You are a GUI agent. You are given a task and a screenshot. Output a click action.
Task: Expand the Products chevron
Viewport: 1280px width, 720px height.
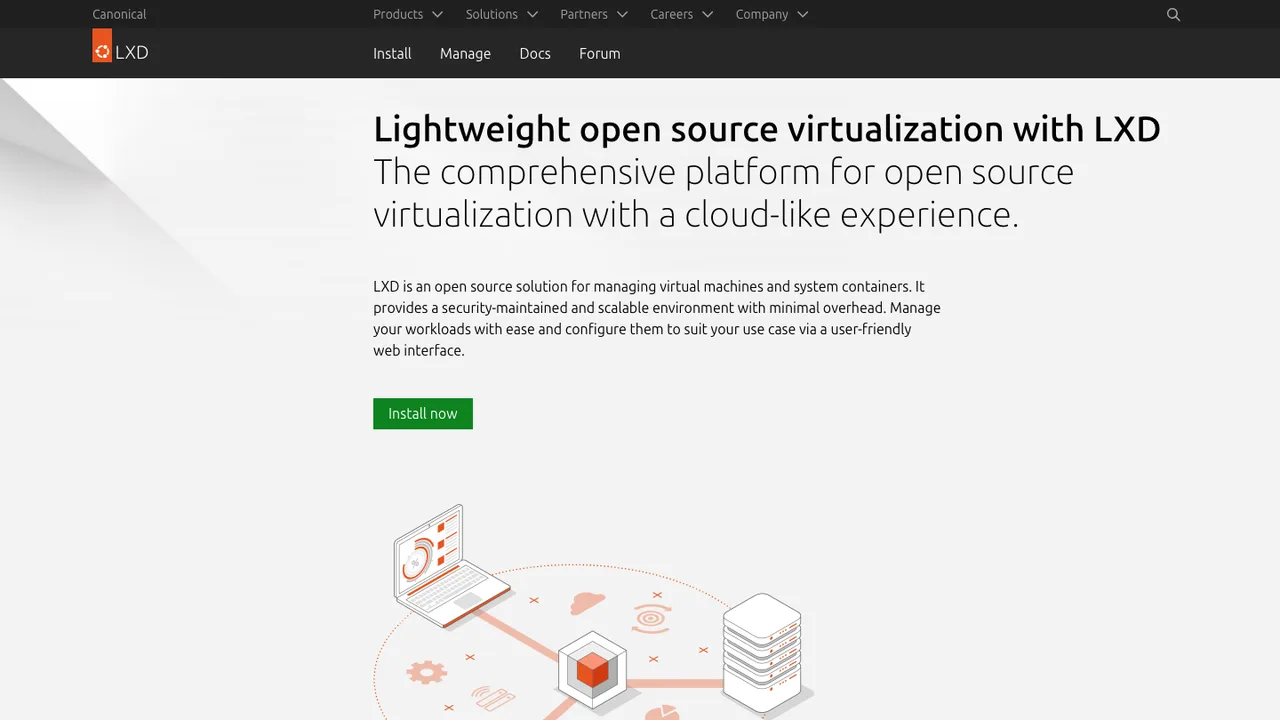coord(437,14)
